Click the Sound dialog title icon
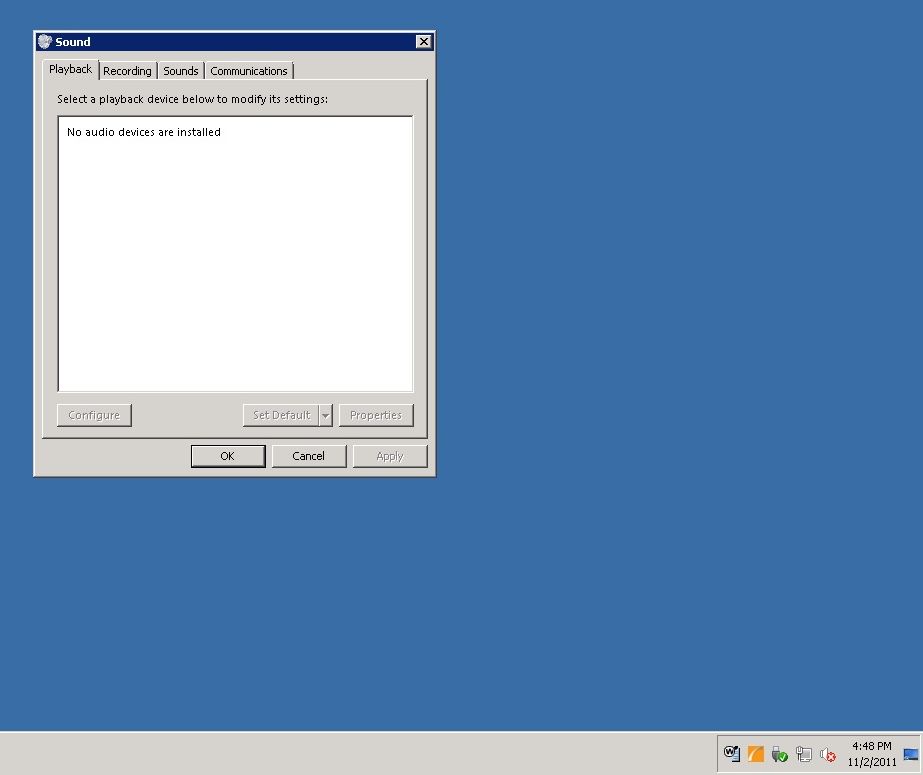 (45, 42)
